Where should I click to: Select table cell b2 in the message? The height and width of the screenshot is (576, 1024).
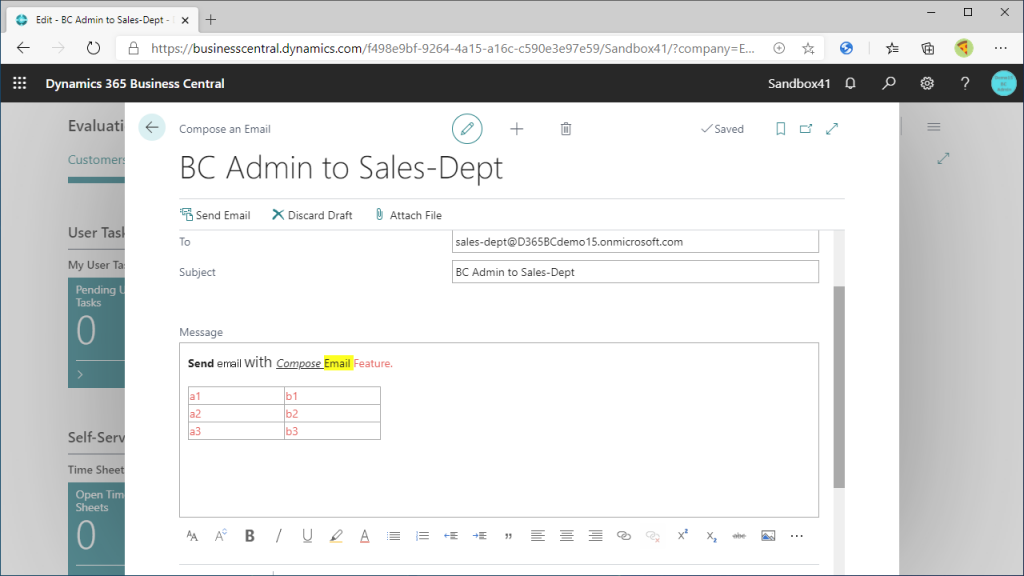pyautogui.click(x=332, y=413)
